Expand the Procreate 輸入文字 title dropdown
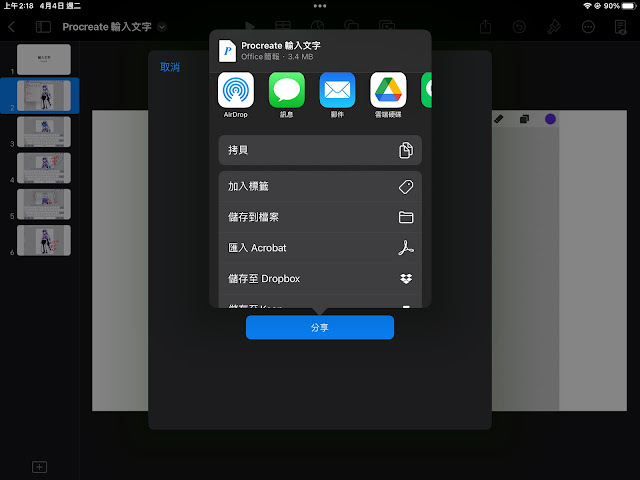The height and width of the screenshot is (480, 640). tap(162, 27)
